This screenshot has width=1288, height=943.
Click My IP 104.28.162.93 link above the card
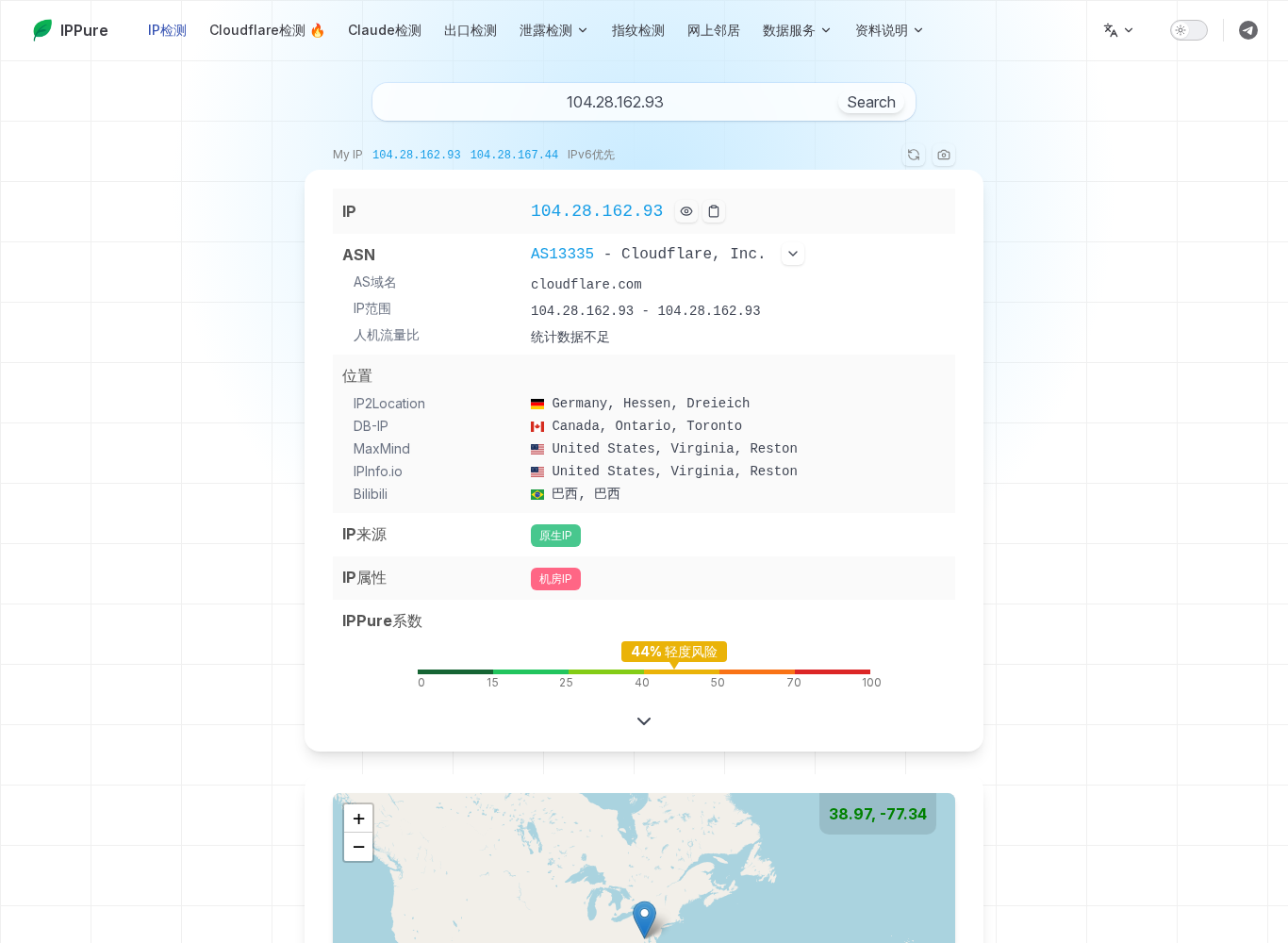[417, 155]
